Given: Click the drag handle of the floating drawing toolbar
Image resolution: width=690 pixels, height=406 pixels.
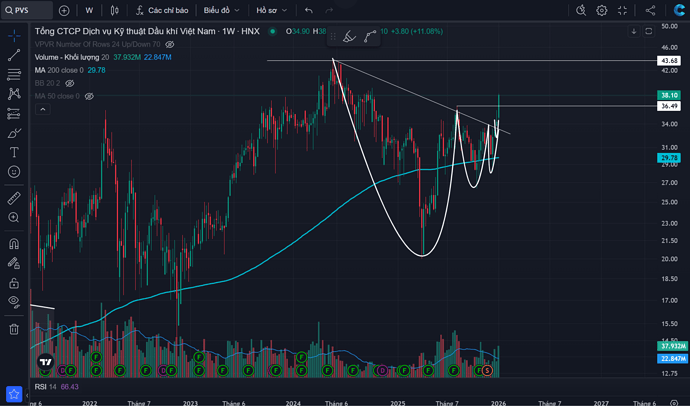Looking at the screenshot, I should [333, 37].
